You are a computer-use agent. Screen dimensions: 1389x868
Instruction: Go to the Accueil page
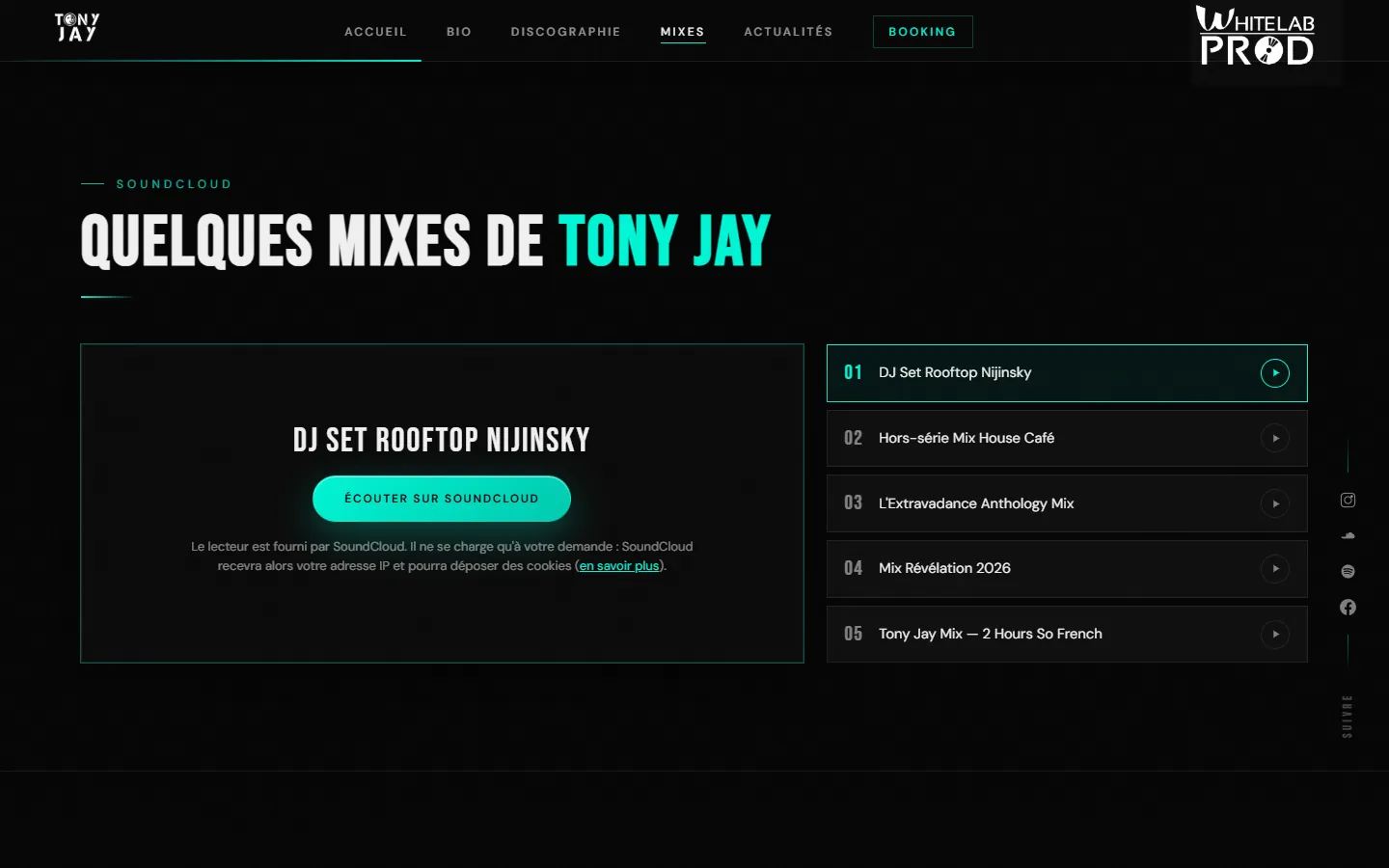click(x=375, y=32)
